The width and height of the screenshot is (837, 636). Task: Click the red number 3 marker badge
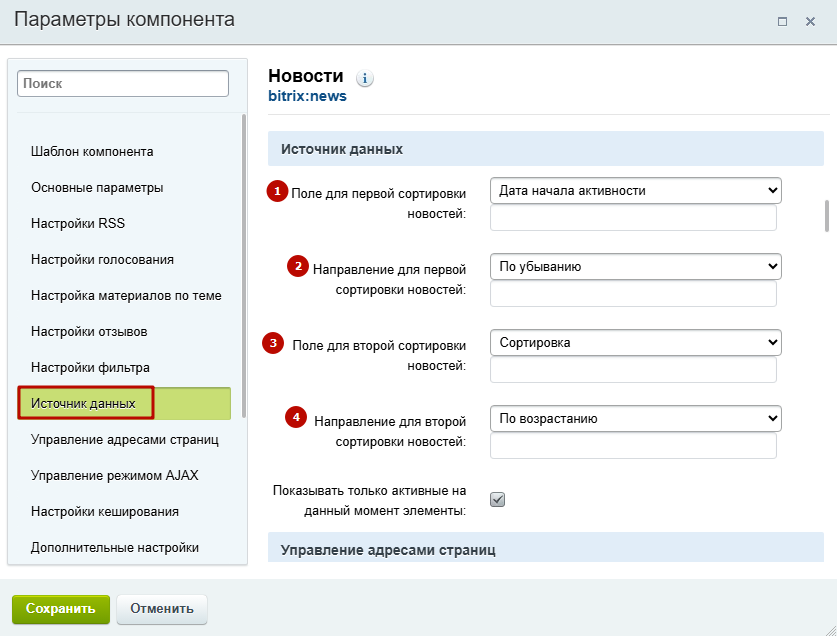pos(273,343)
